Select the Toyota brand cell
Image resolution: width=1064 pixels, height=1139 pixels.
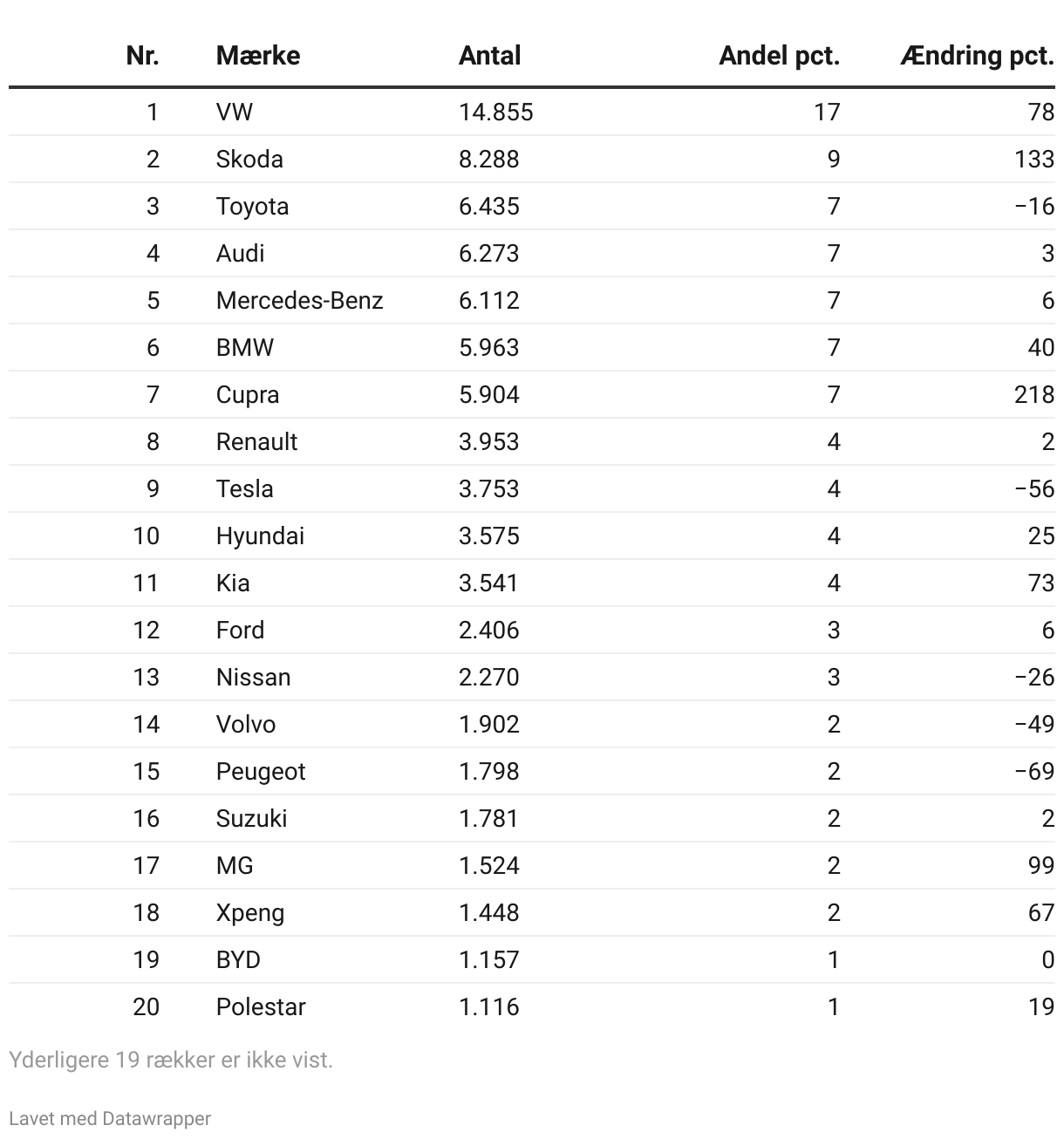(x=252, y=206)
